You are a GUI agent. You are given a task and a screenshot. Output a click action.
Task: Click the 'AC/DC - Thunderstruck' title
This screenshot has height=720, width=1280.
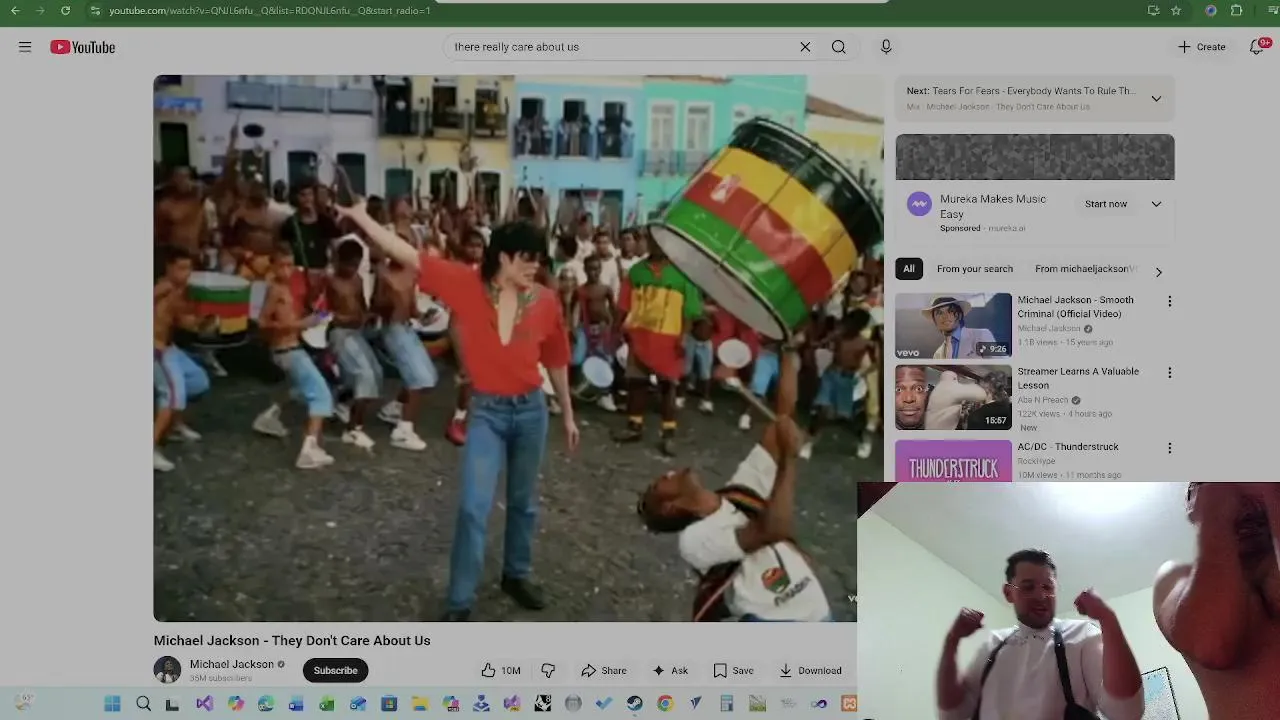tap(1068, 447)
